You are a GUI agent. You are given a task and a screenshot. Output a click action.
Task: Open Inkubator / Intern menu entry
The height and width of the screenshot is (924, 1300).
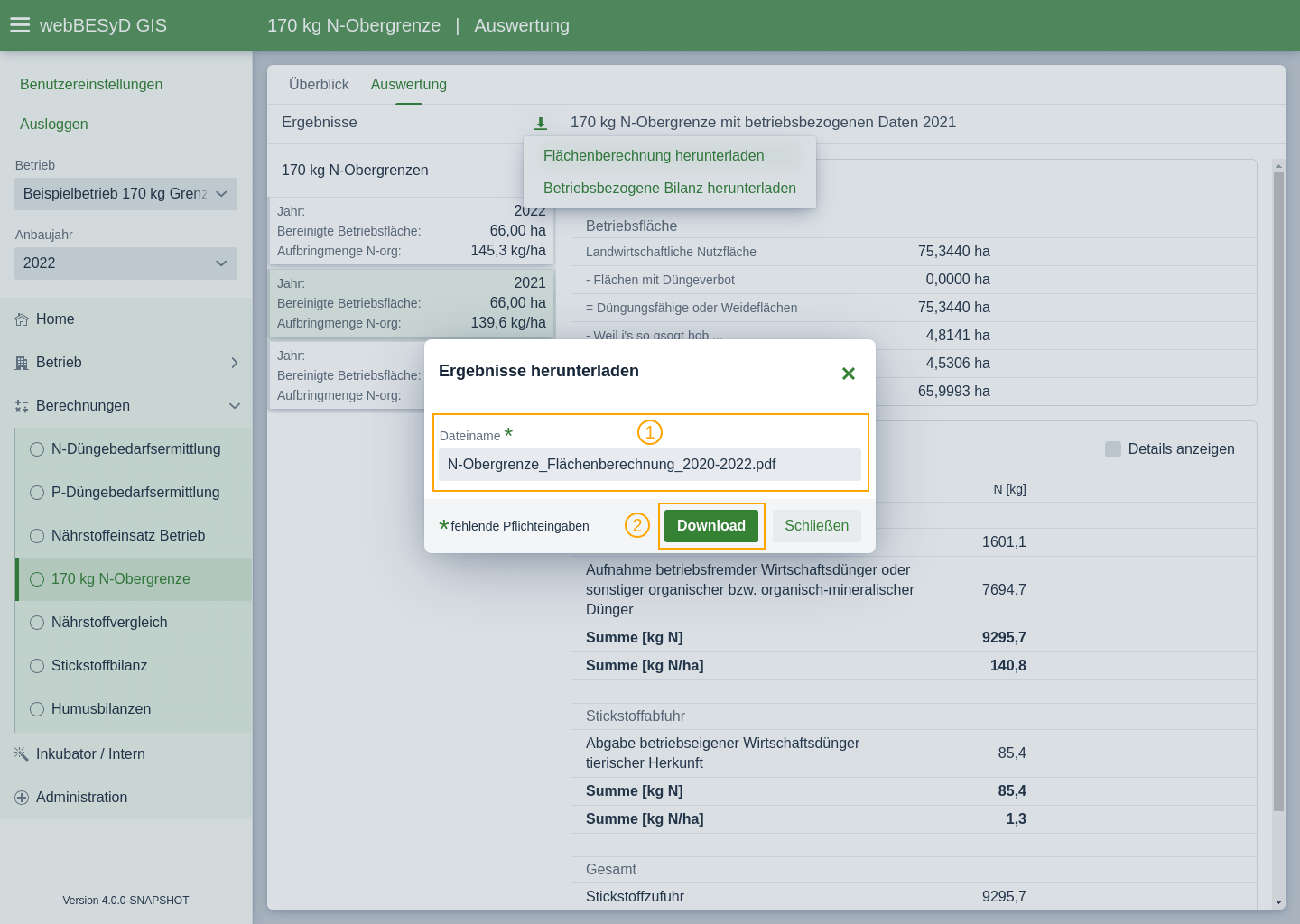(125, 754)
